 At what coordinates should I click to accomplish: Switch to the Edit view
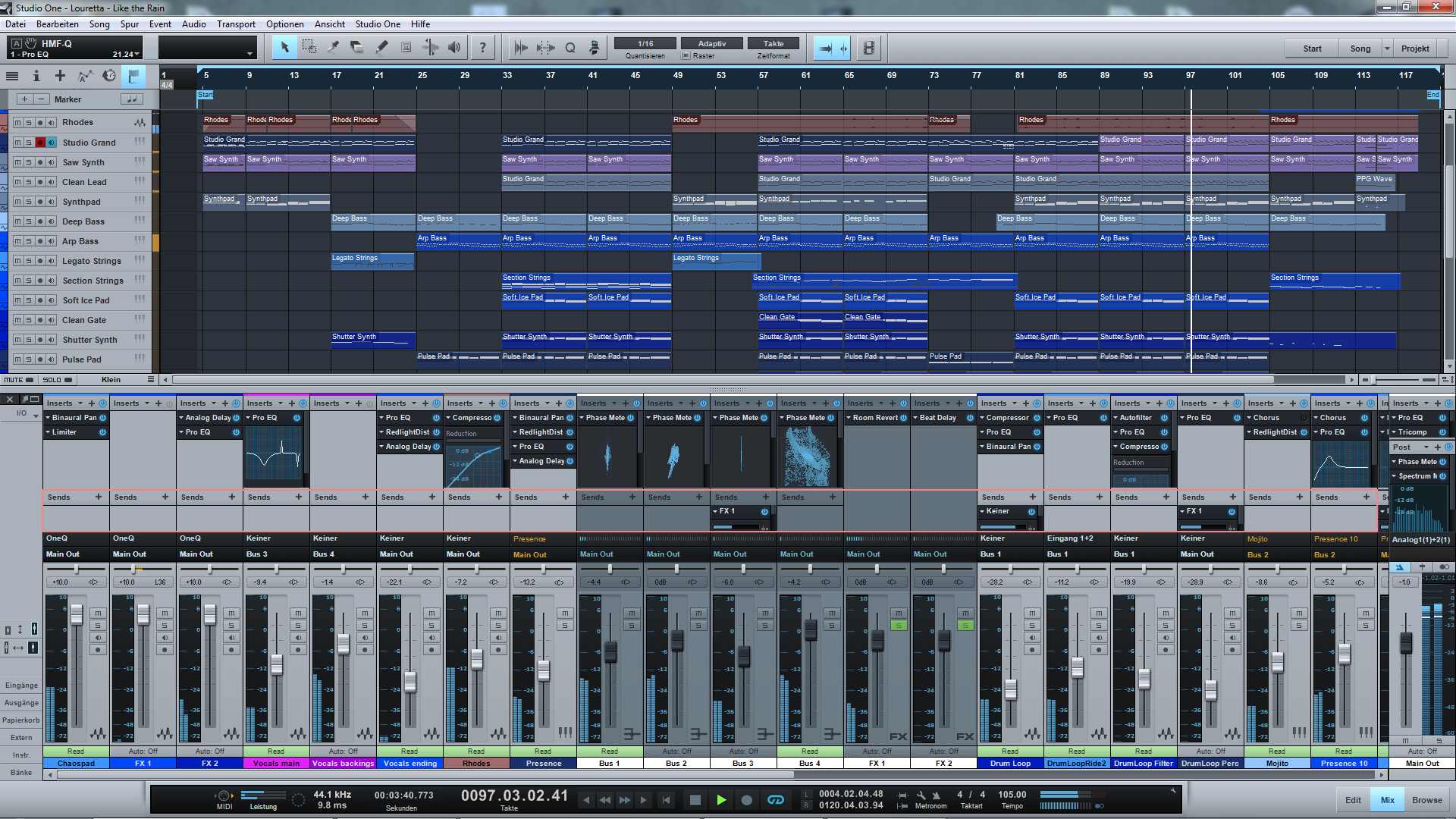pyautogui.click(x=1353, y=800)
